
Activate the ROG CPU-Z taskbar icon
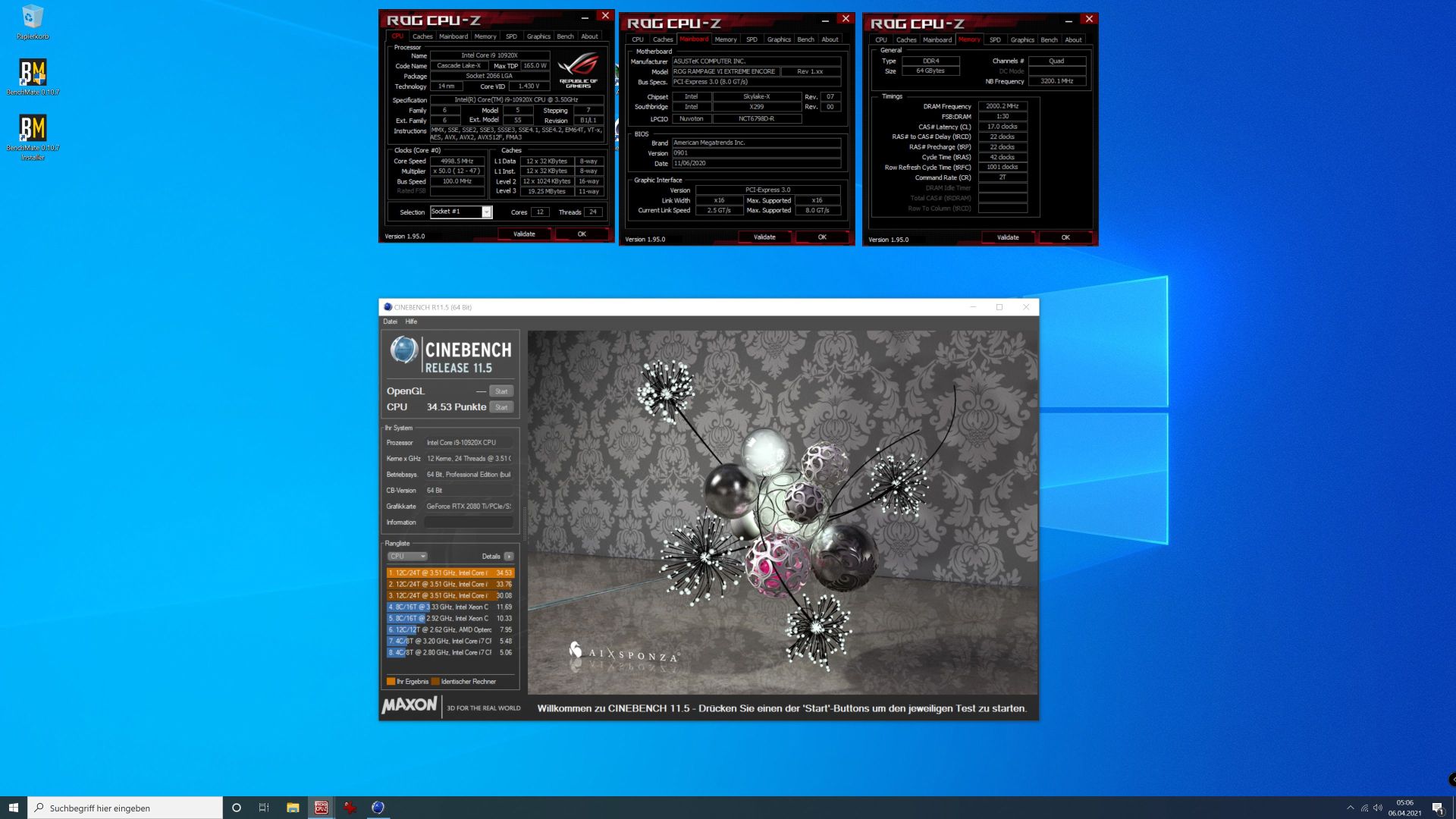(x=322, y=808)
